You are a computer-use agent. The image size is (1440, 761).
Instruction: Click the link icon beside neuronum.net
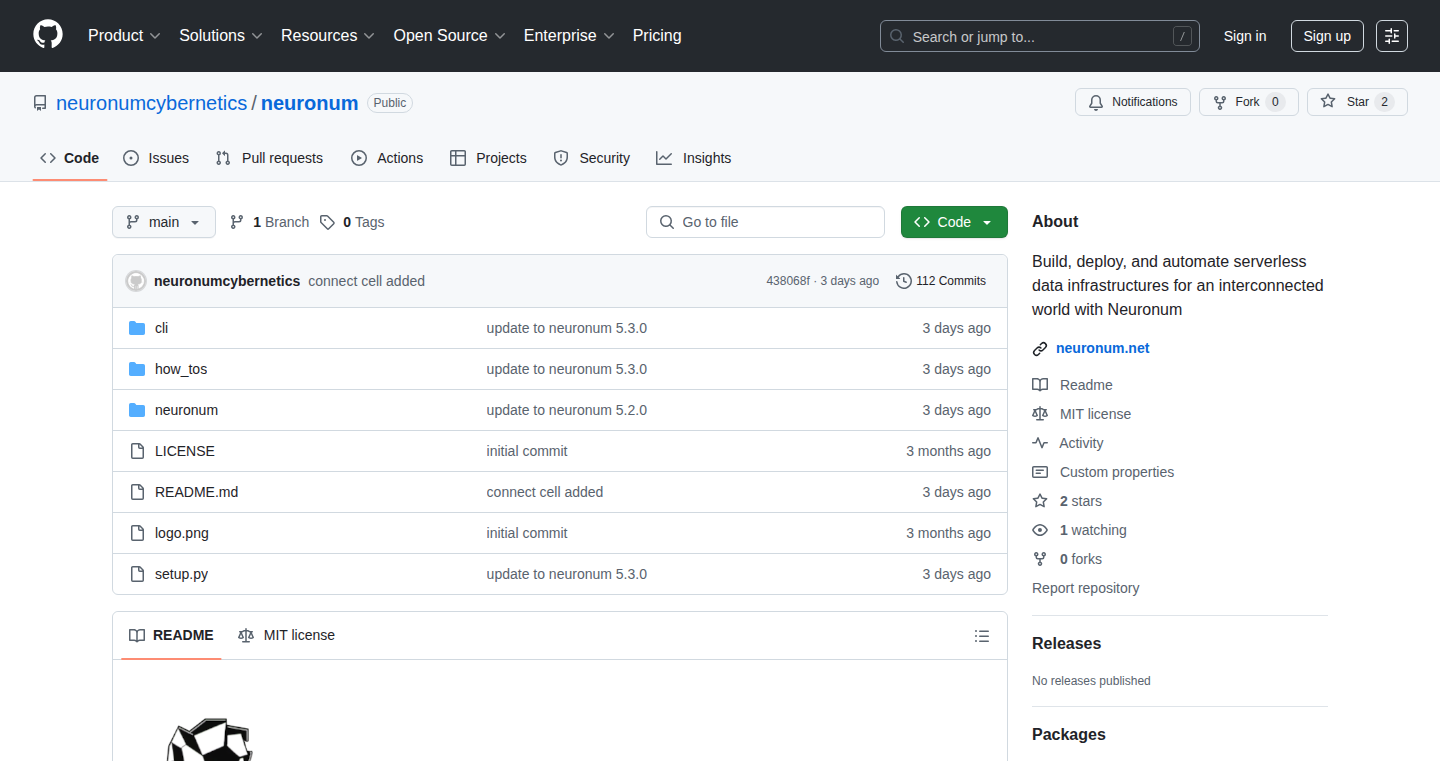[1040, 349]
